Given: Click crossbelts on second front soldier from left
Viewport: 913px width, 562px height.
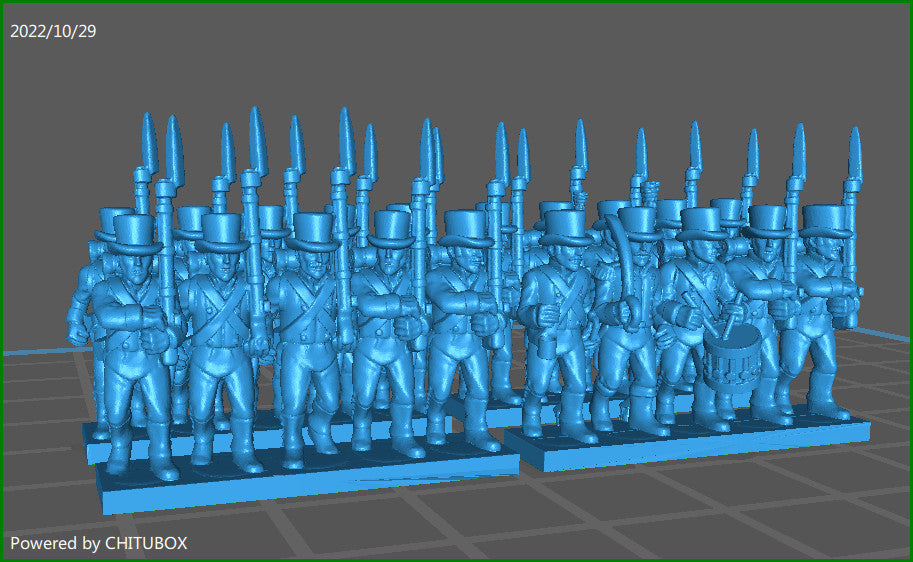Looking at the screenshot, I should tap(225, 310).
